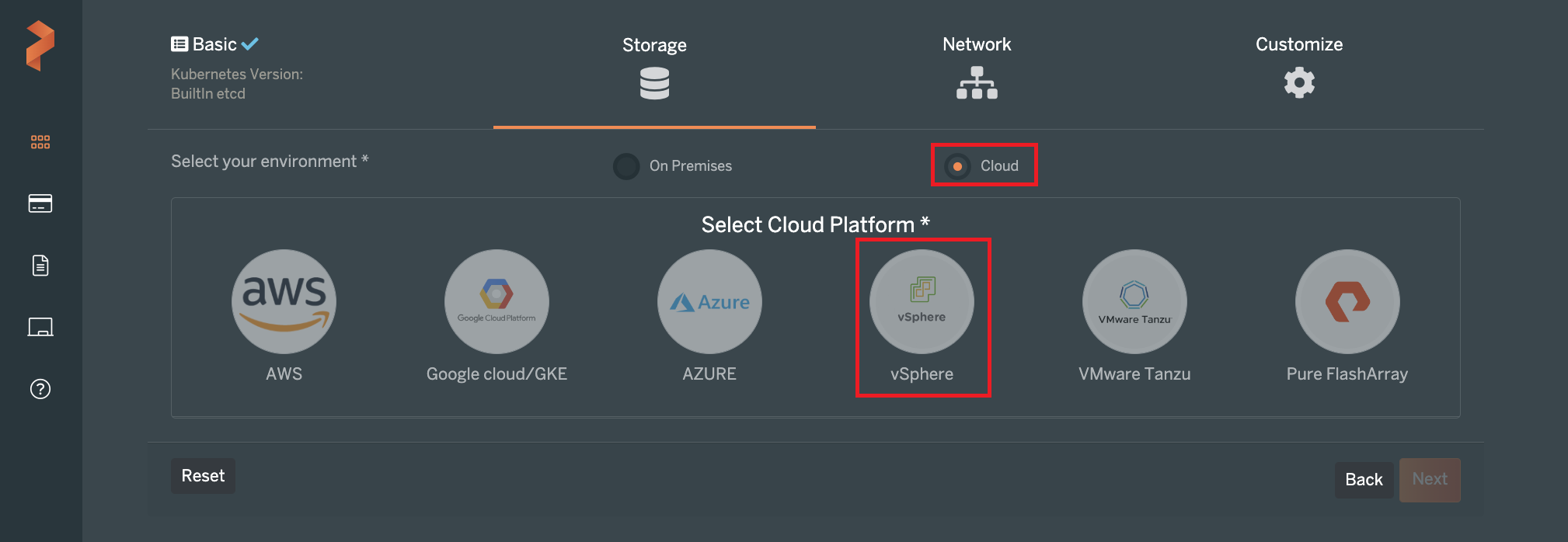Screen dimensions: 1568x542
Task: Click the Customize gear icon
Action: click(1299, 82)
